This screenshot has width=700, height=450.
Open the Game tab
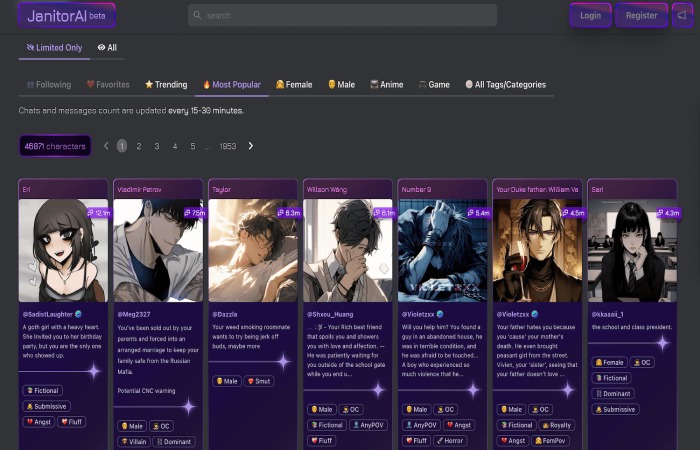[x=434, y=84]
